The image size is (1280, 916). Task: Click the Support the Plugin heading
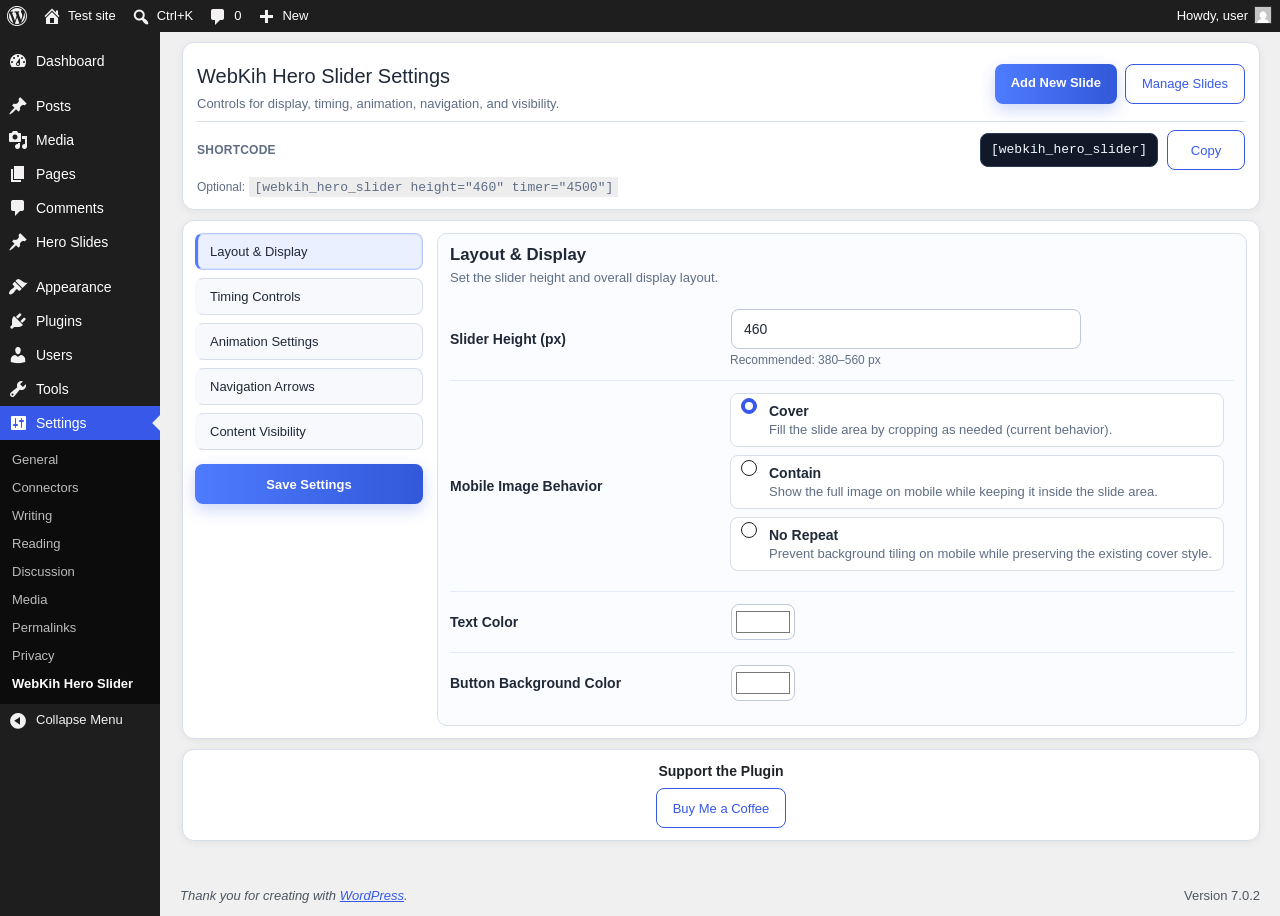coord(721,771)
